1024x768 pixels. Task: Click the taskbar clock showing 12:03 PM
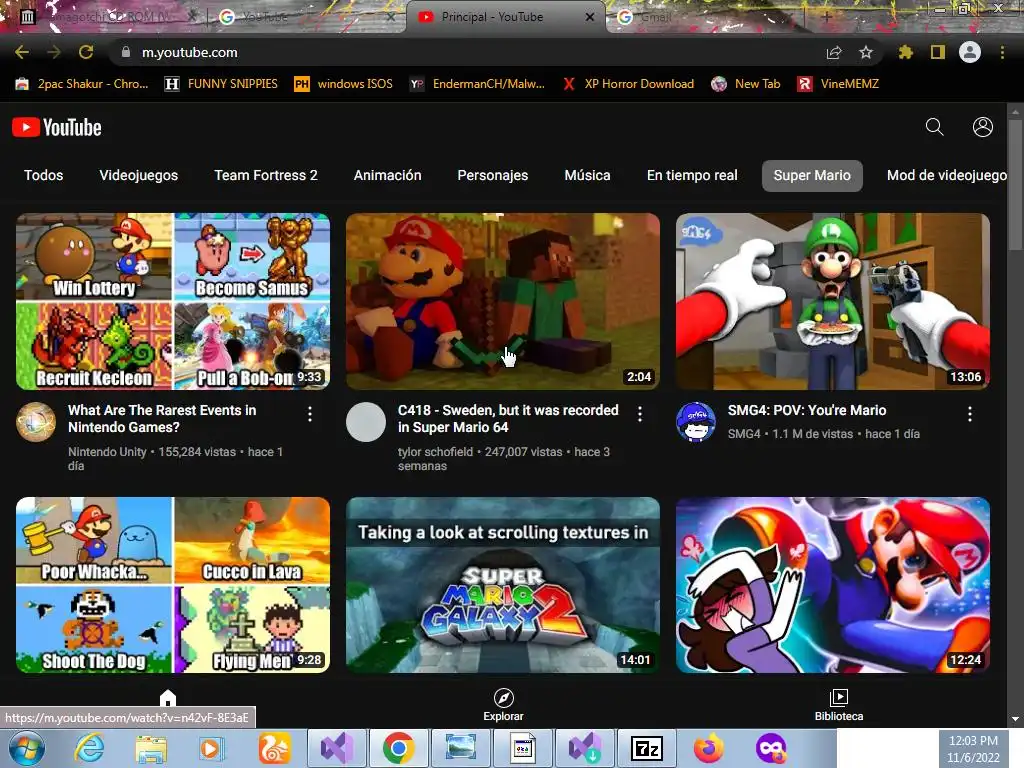[x=973, y=748]
